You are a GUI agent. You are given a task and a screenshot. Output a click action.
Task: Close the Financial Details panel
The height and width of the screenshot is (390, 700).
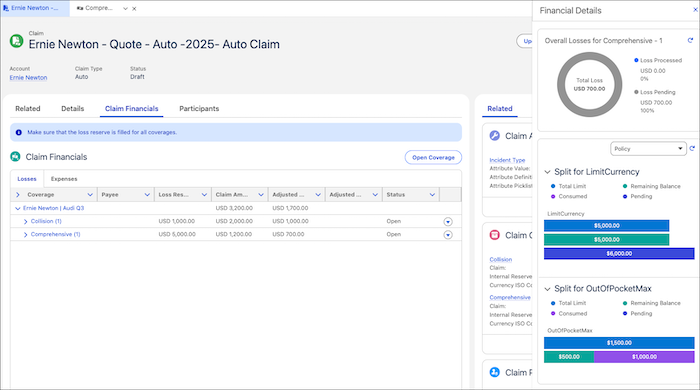coord(695,10)
